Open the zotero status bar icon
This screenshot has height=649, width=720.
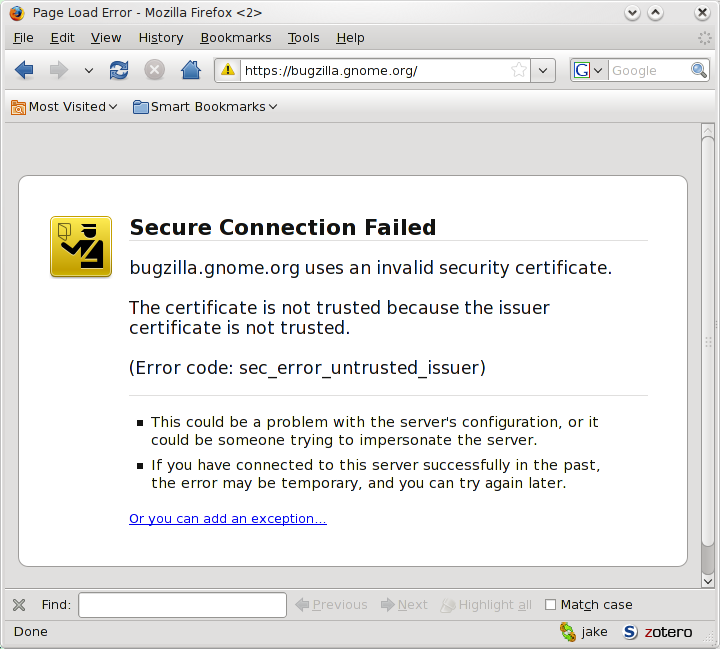(658, 632)
